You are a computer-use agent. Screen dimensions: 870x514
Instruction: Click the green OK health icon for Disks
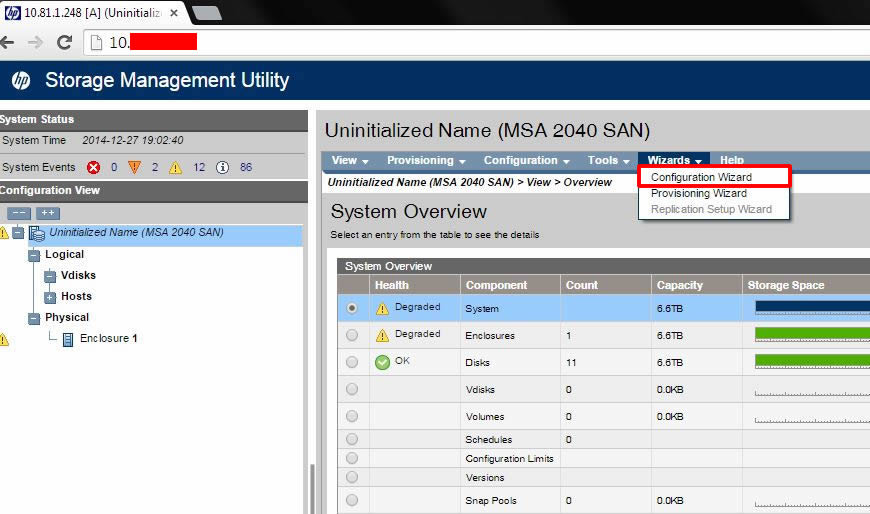pos(382,362)
